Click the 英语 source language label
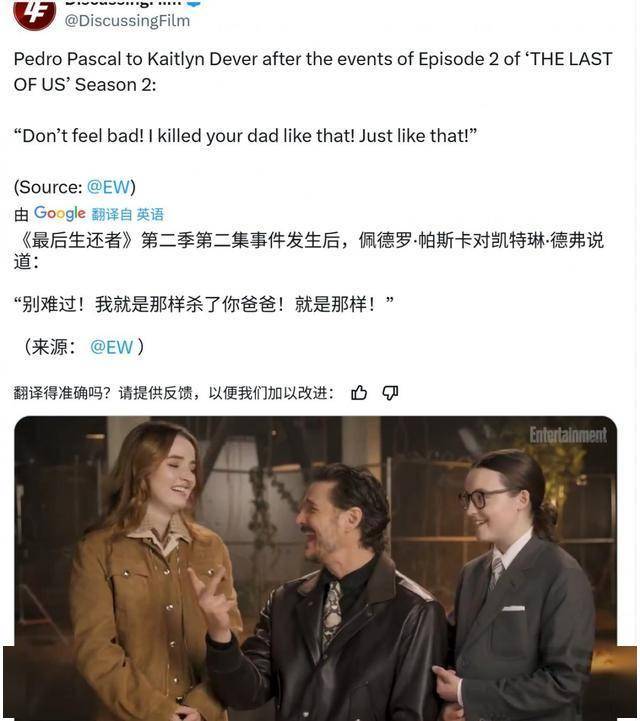 pyautogui.click(x=150, y=214)
